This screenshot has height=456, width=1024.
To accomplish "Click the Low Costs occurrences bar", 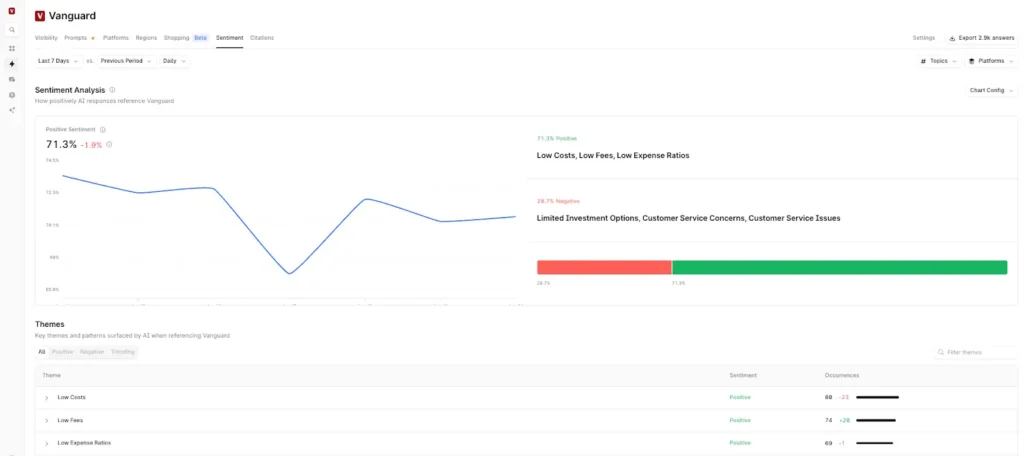I will point(878,397).
